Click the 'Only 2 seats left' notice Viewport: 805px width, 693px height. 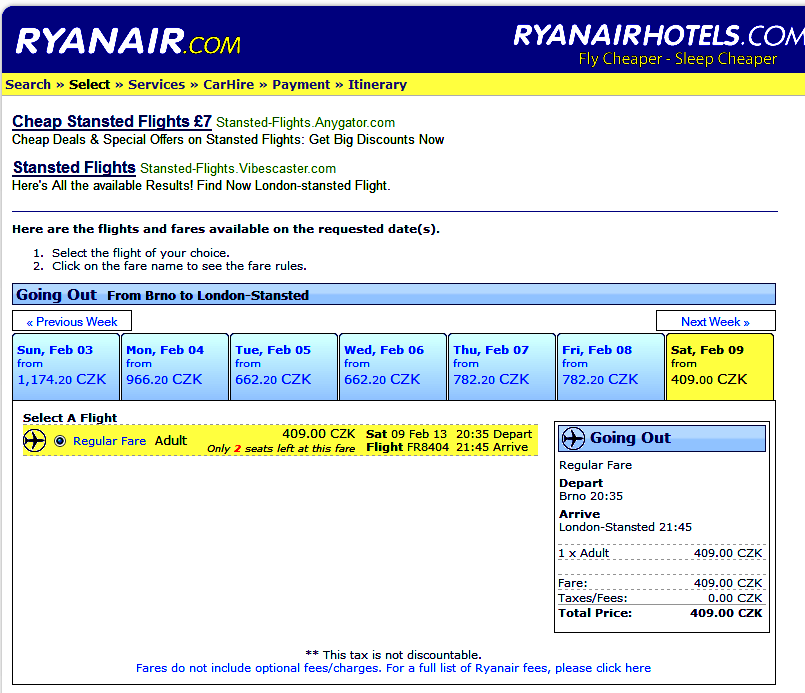(281, 449)
